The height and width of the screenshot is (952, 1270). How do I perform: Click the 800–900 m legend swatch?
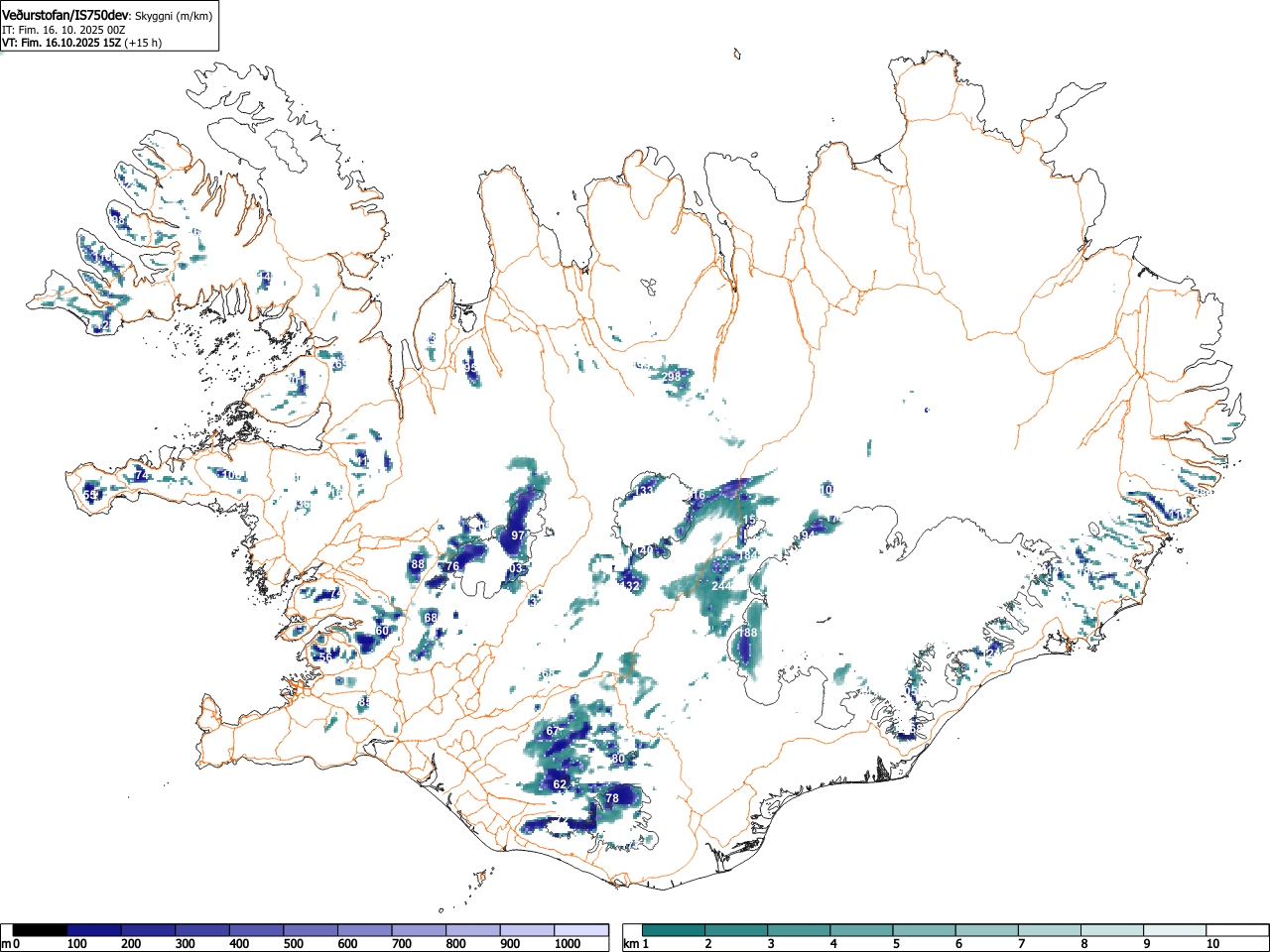(x=473, y=930)
